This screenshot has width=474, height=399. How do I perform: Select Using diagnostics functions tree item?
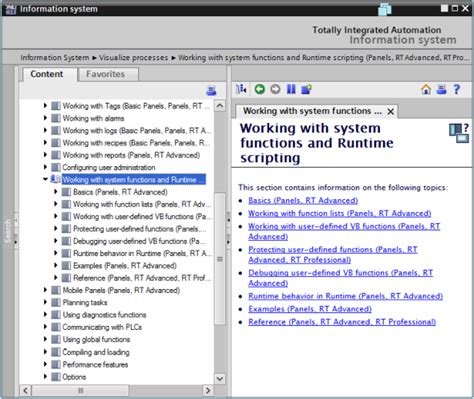[x=104, y=315]
